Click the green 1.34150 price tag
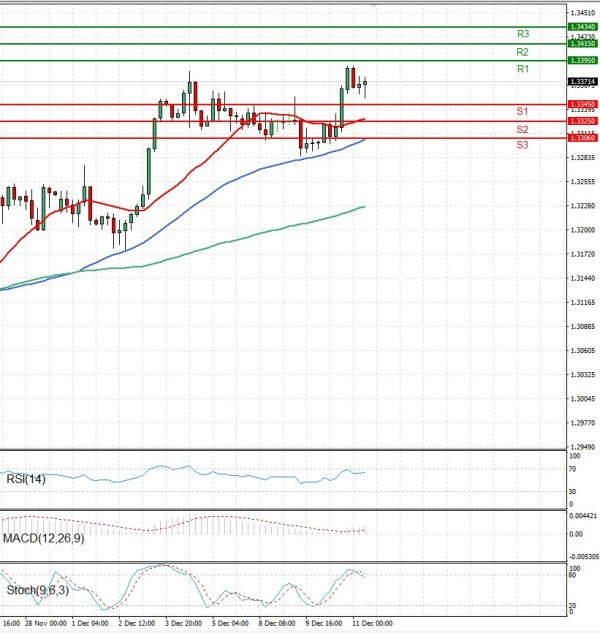 pos(581,44)
